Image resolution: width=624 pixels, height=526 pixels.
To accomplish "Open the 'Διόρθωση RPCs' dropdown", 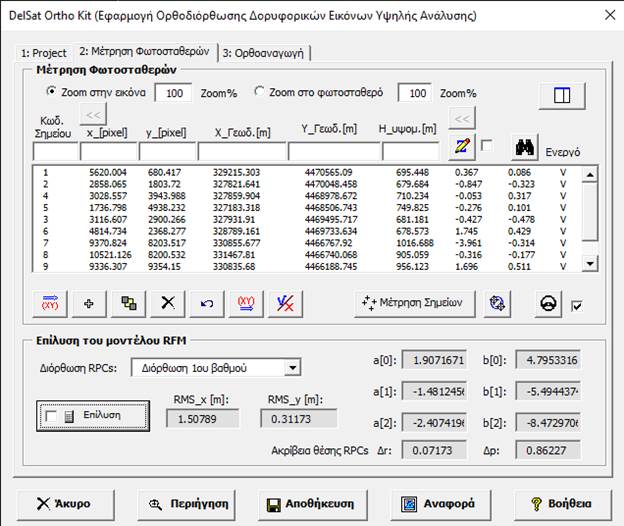I will (293, 367).
